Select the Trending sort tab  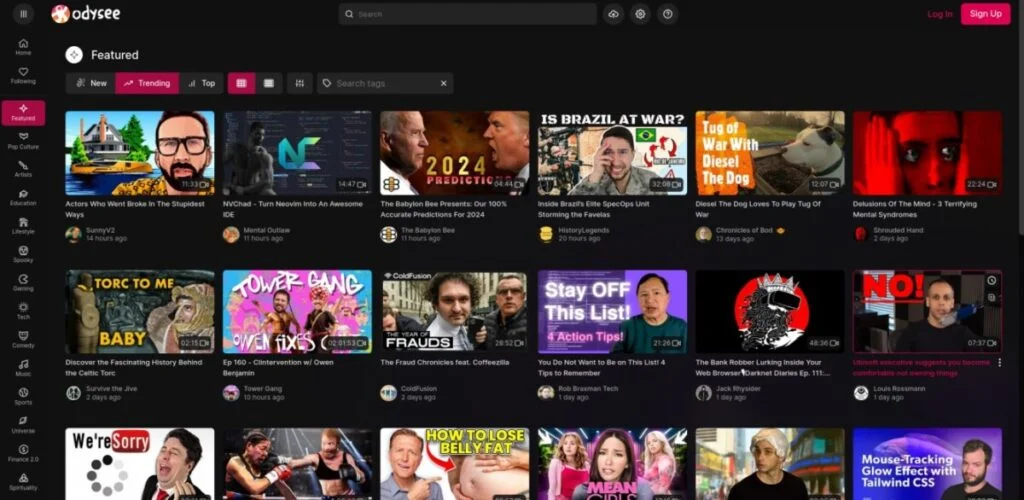(147, 83)
